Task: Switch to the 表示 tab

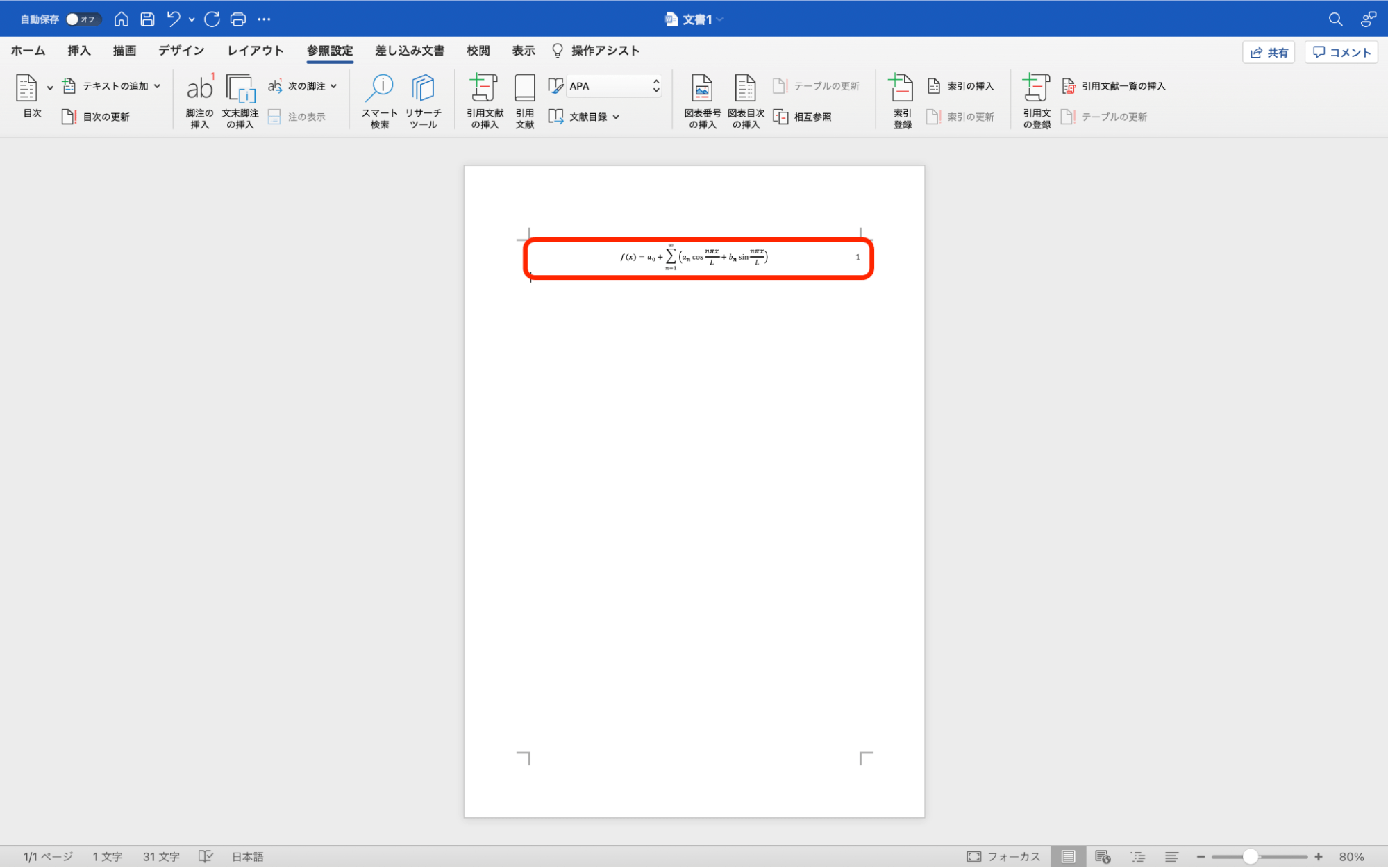Action: 524,51
